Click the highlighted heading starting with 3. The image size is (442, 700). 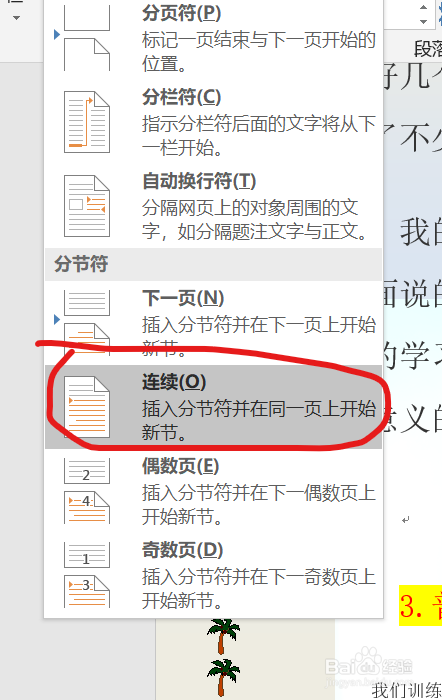click(420, 605)
